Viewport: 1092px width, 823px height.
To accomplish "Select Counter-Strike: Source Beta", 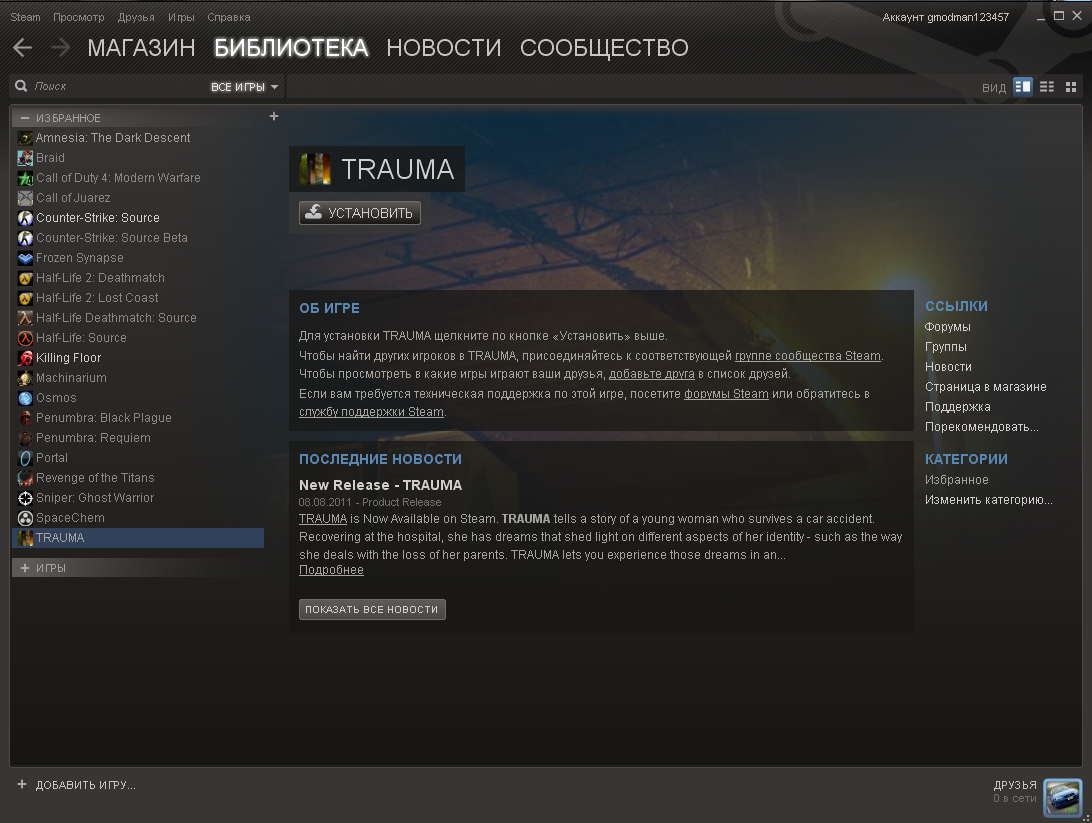I will pyautogui.click(x=138, y=238).
